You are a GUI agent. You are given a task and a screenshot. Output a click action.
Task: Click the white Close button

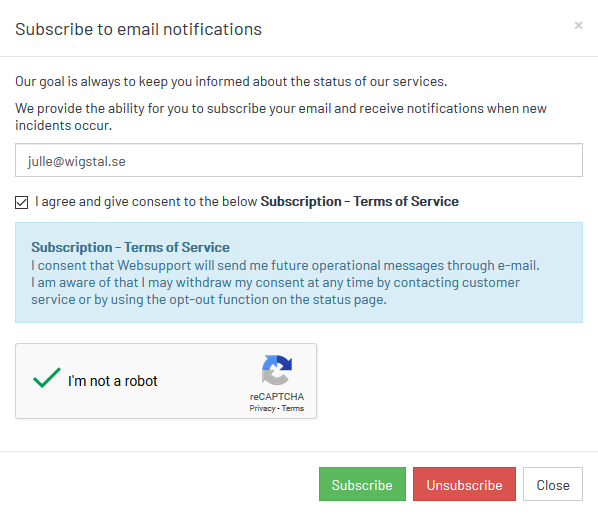553,484
